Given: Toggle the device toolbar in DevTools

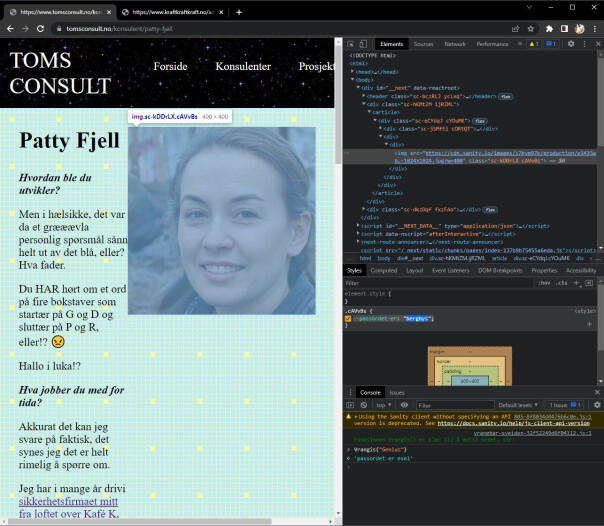Looking at the screenshot, I should click(363, 44).
